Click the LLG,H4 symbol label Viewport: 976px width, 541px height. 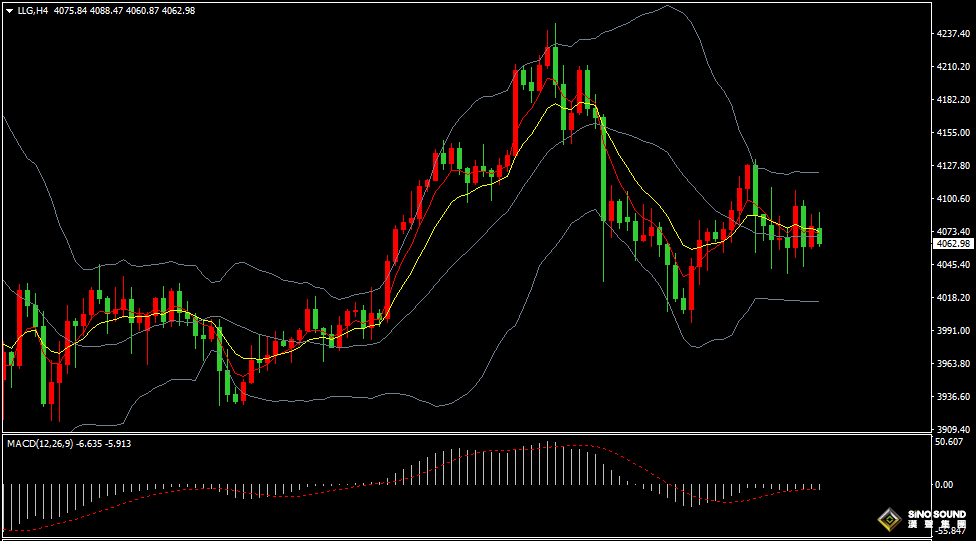[x=34, y=10]
